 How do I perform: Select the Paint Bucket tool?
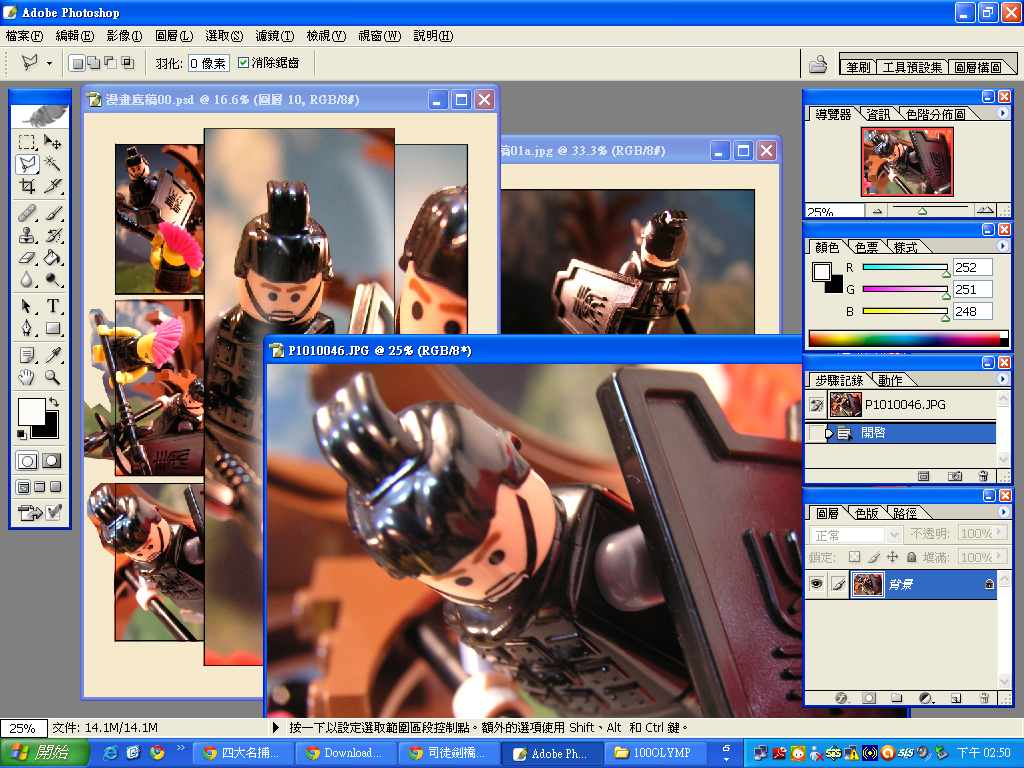pyautogui.click(x=52, y=257)
